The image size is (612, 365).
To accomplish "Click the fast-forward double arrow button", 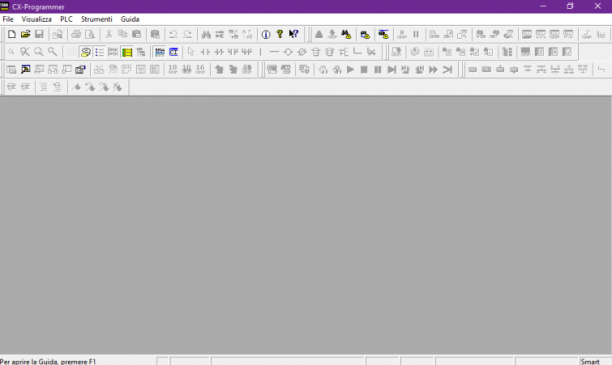I will tap(433, 69).
